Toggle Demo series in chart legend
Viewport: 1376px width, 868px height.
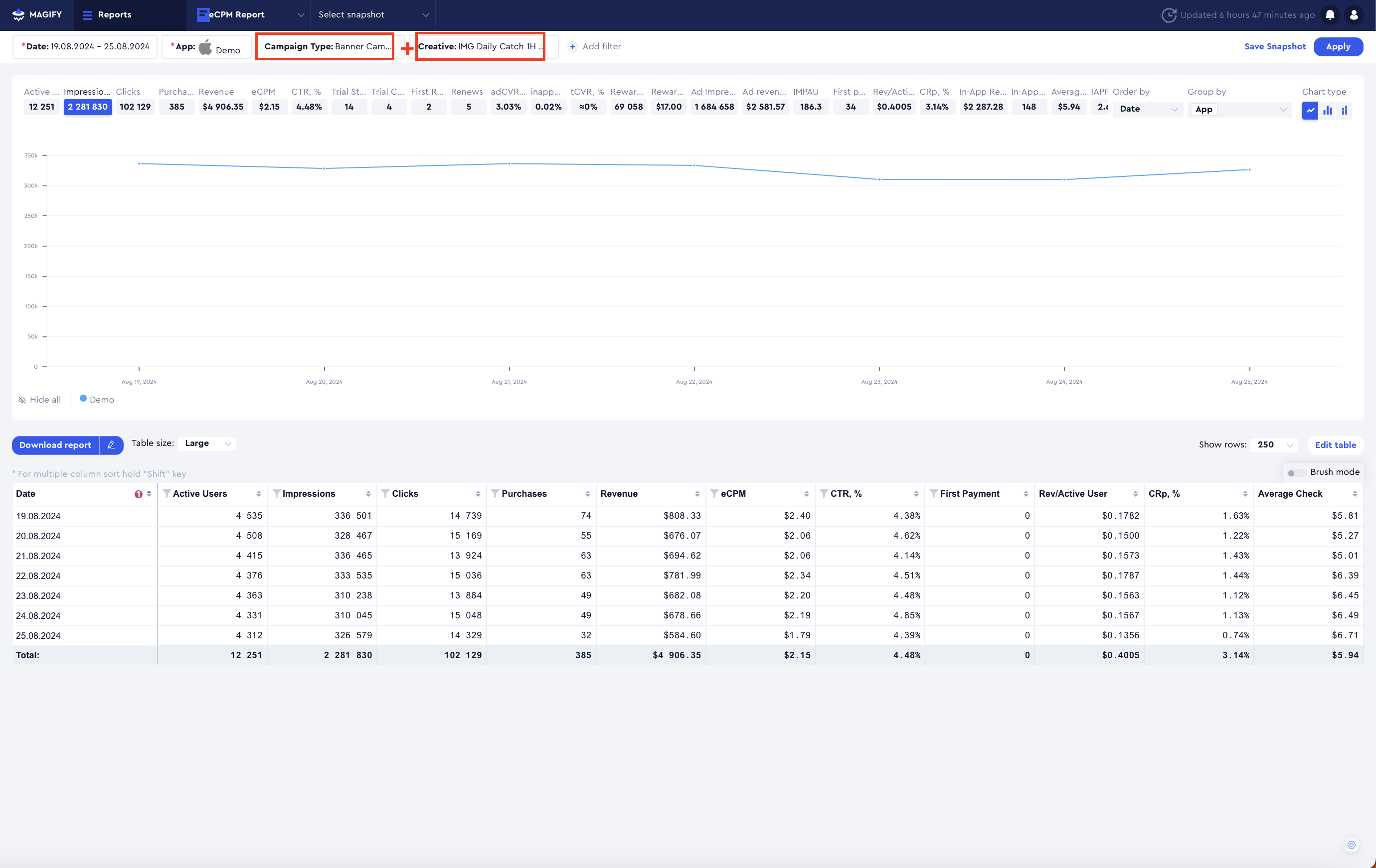[97, 400]
